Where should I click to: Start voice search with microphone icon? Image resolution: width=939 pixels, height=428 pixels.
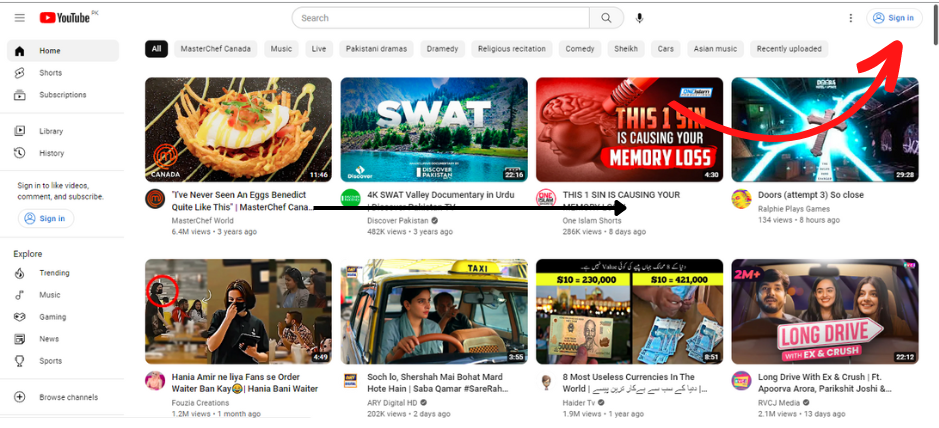point(640,18)
